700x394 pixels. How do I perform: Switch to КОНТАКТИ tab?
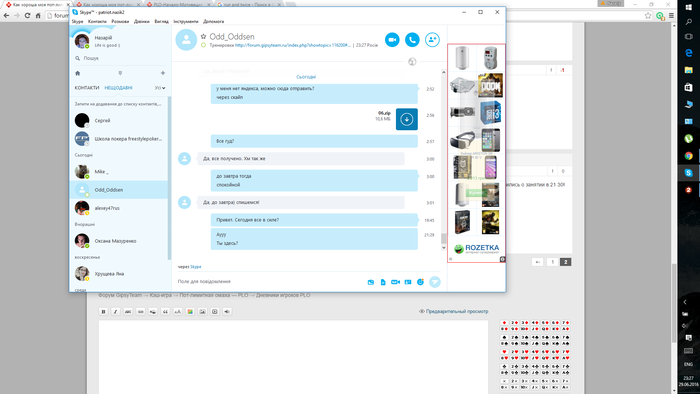[87, 88]
